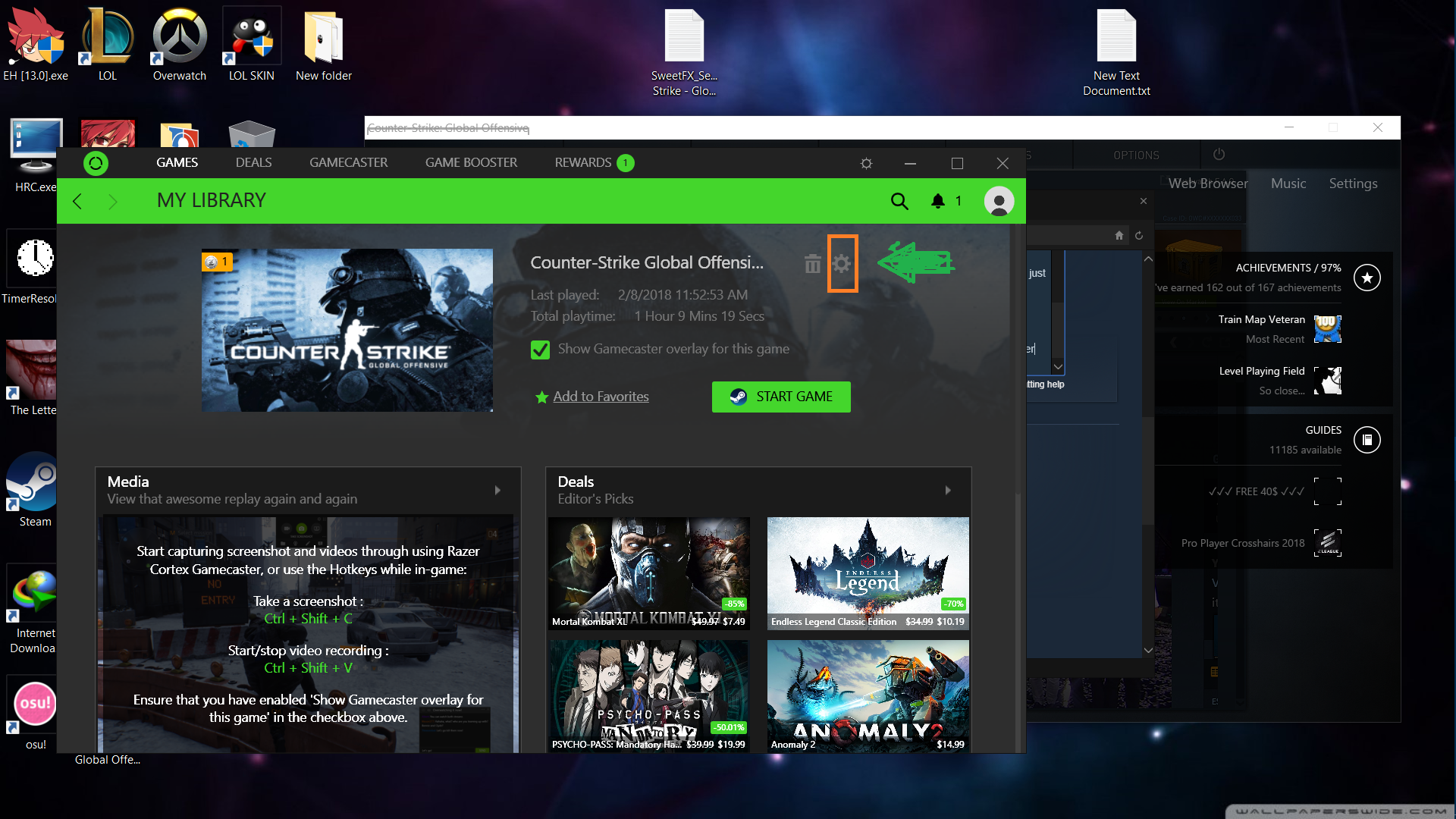The height and width of the screenshot is (819, 1456).
Task: Open game settings gear for Counter-Strike
Action: click(842, 264)
